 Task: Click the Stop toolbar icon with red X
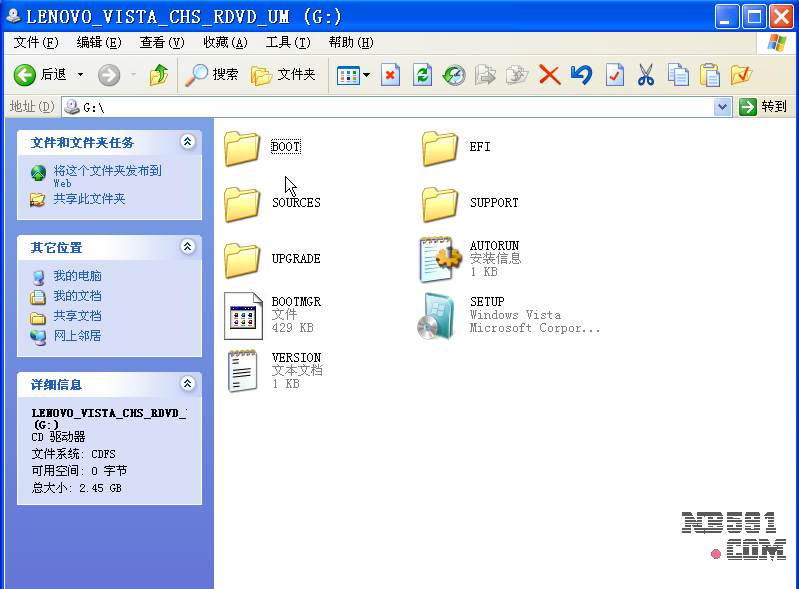[390, 75]
